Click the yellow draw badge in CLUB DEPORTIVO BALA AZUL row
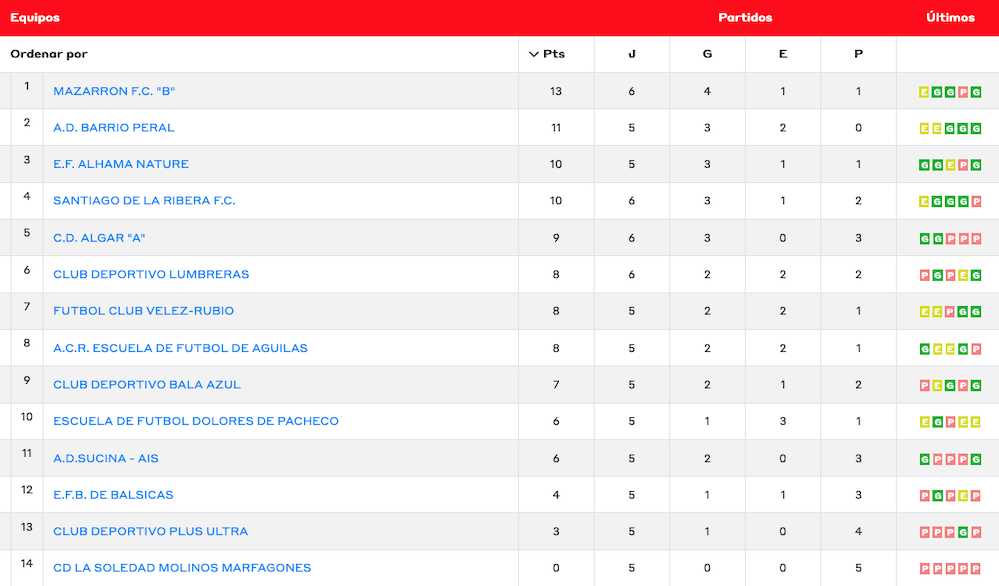 pos(937,386)
